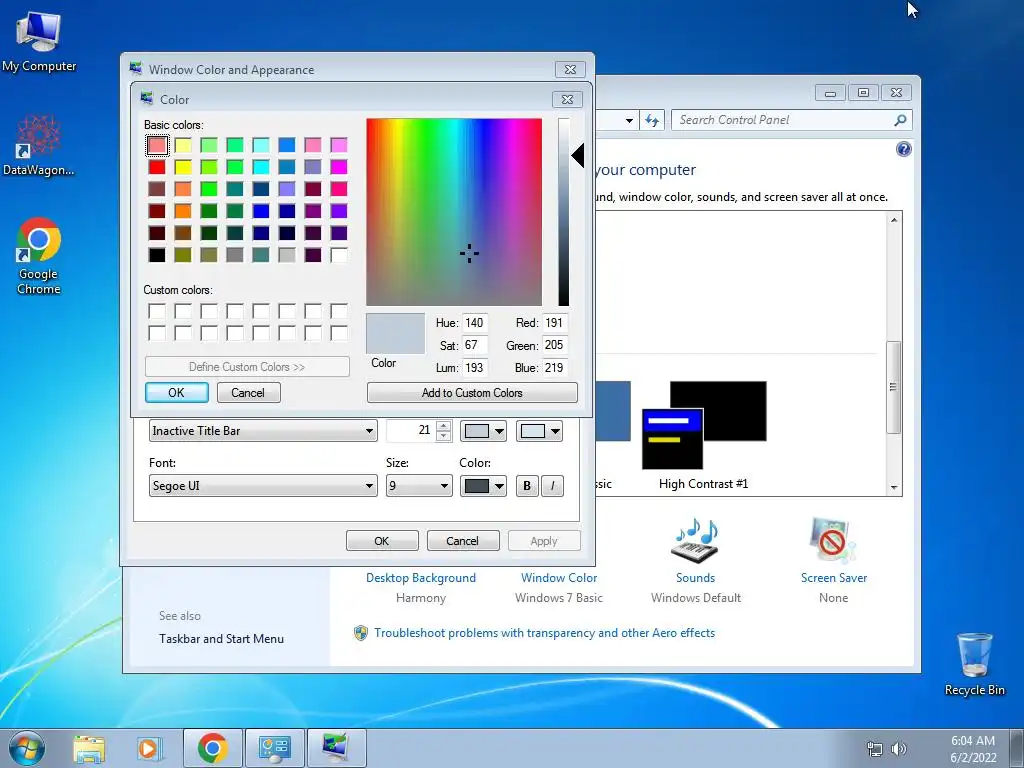The height and width of the screenshot is (768, 1024).
Task: Click the Red value field
Action: tap(555, 323)
